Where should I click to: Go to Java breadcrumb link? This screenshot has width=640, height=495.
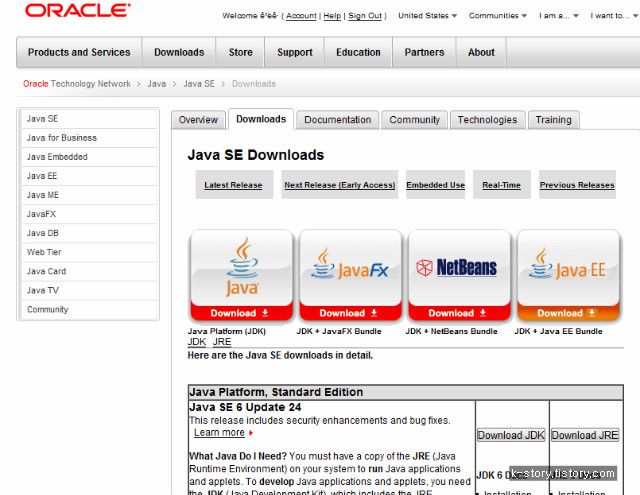157,84
